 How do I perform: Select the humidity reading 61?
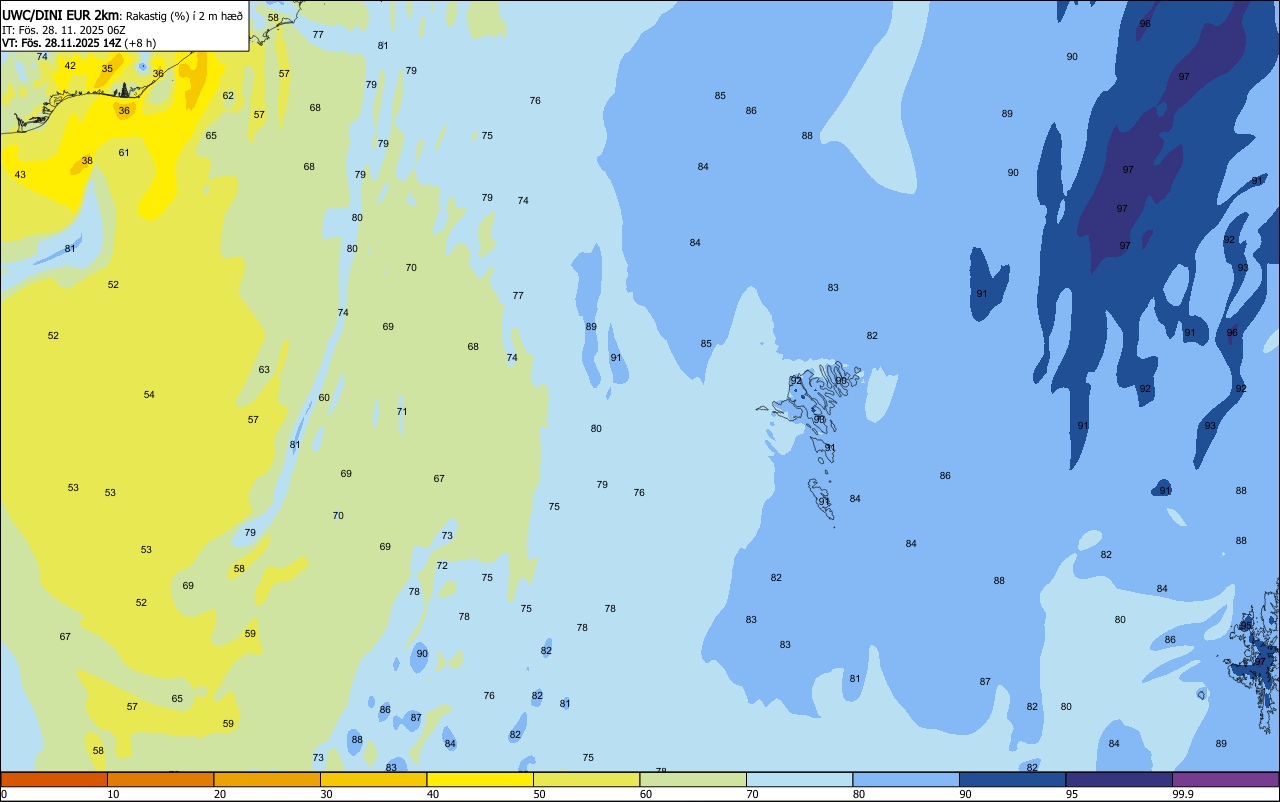click(x=124, y=153)
